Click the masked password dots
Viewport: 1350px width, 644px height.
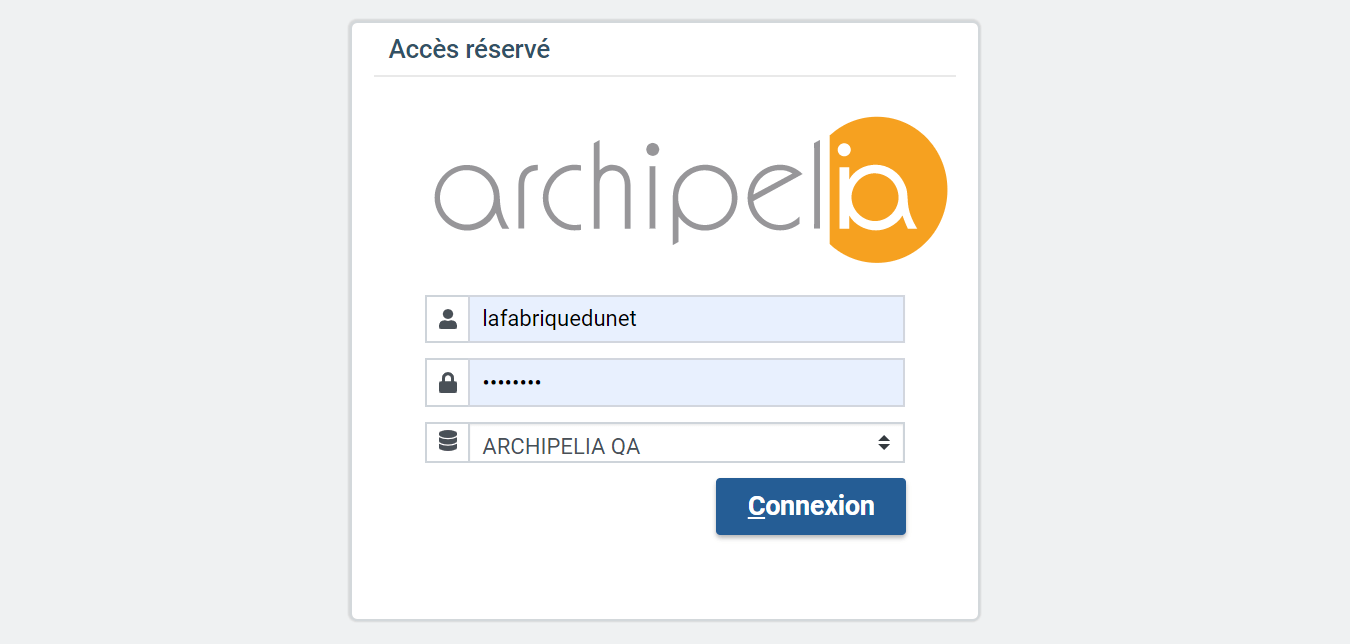click(x=511, y=383)
